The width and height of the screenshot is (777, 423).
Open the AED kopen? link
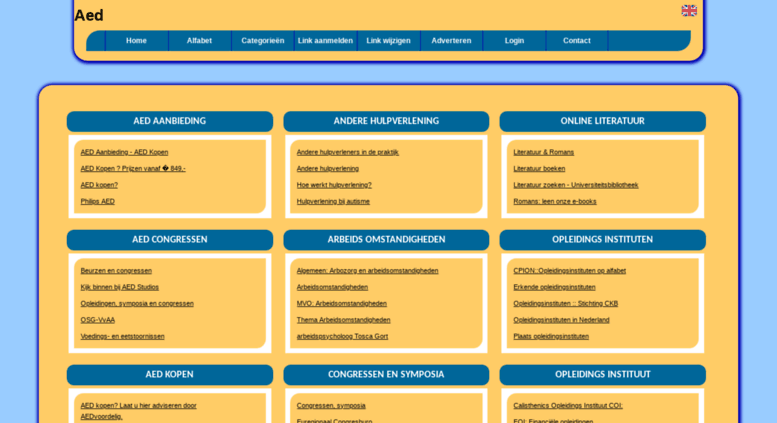click(99, 185)
